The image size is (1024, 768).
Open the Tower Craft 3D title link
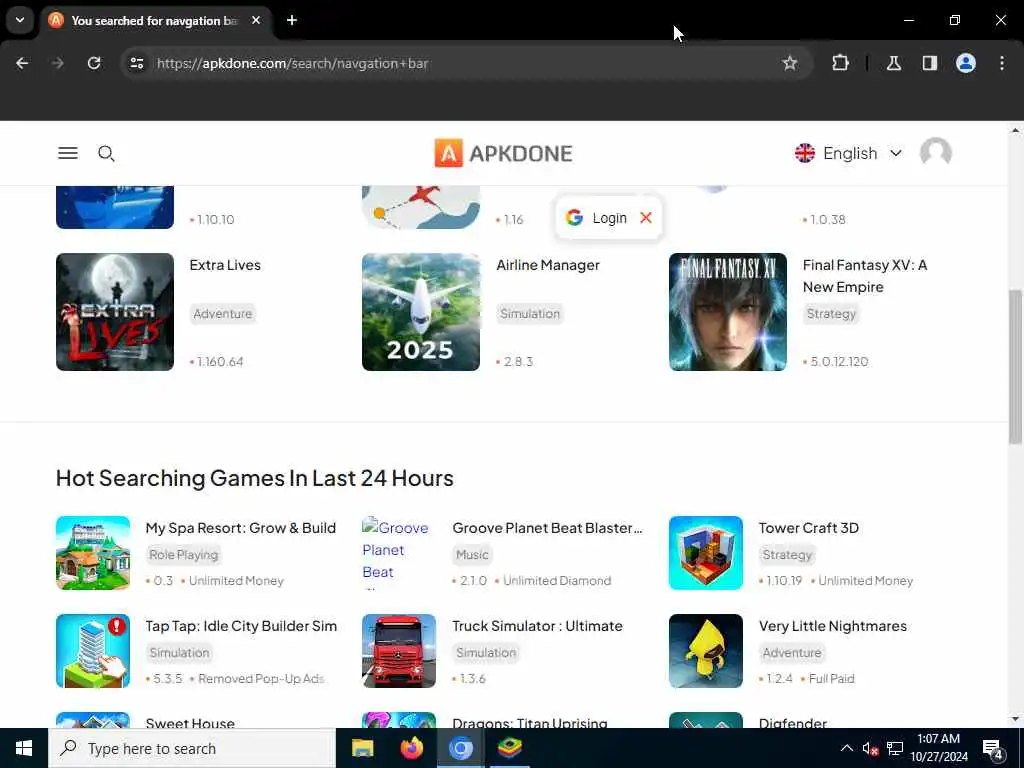coord(808,528)
